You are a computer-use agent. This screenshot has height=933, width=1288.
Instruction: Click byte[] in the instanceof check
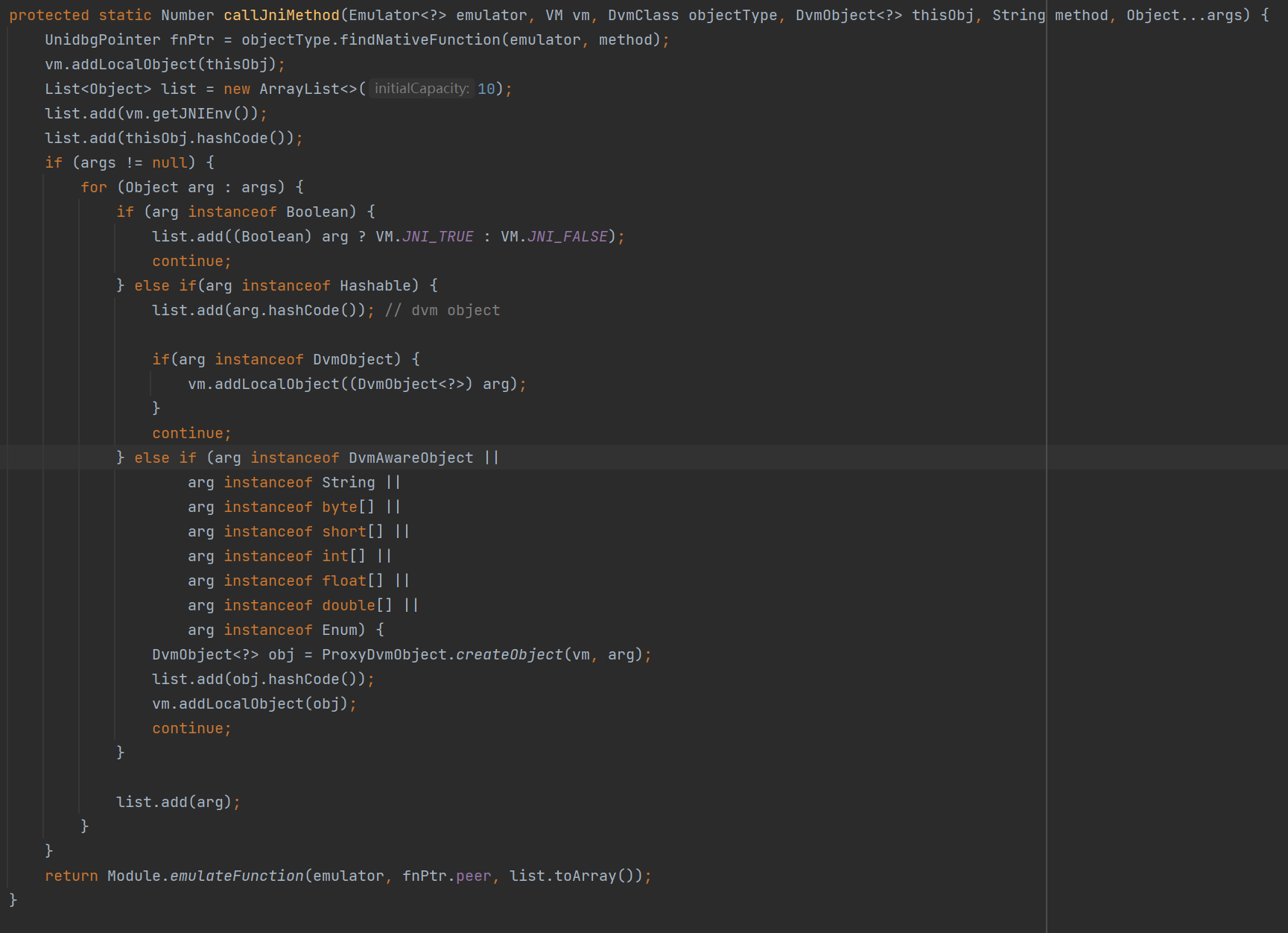click(x=348, y=507)
